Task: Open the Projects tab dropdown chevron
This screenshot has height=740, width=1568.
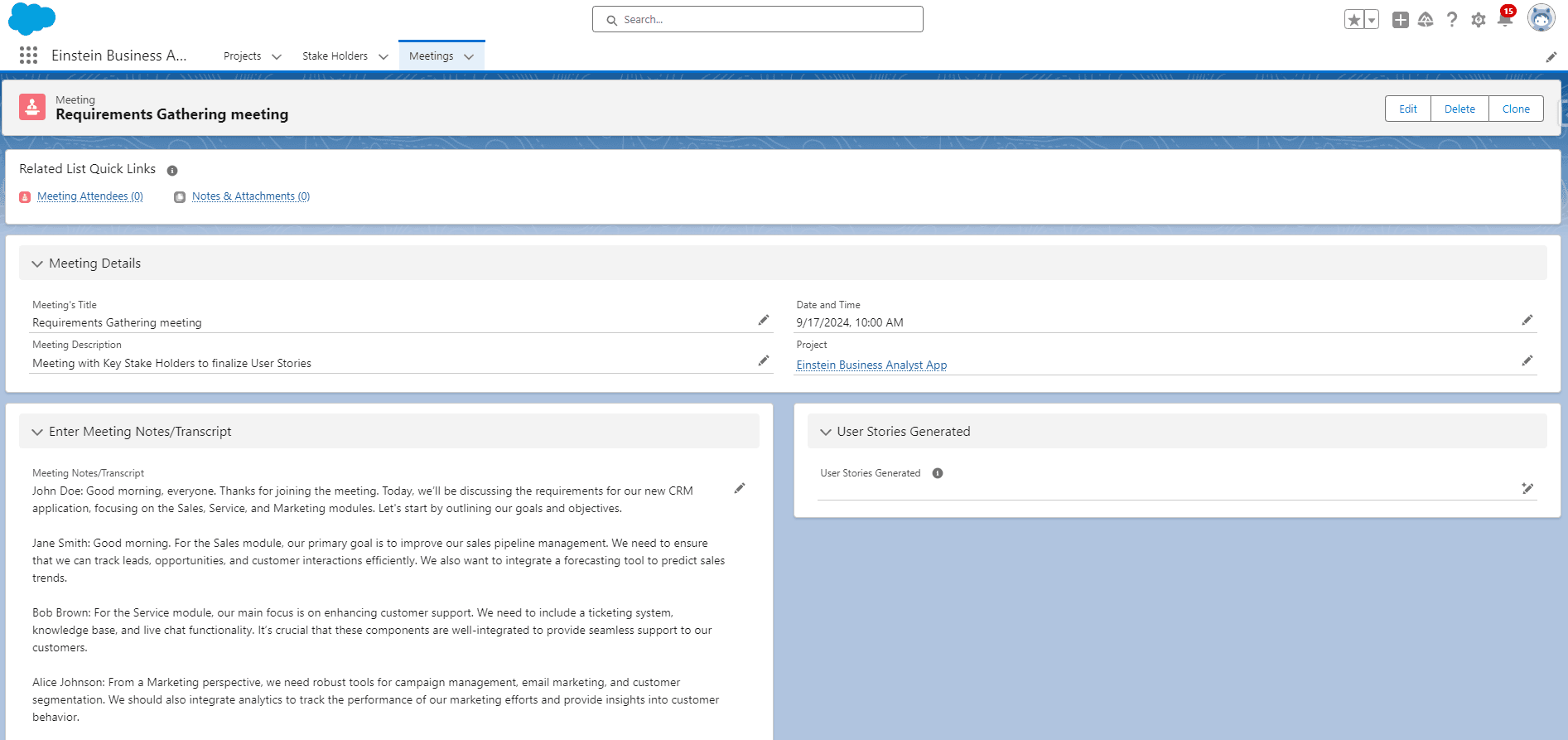Action: (277, 56)
